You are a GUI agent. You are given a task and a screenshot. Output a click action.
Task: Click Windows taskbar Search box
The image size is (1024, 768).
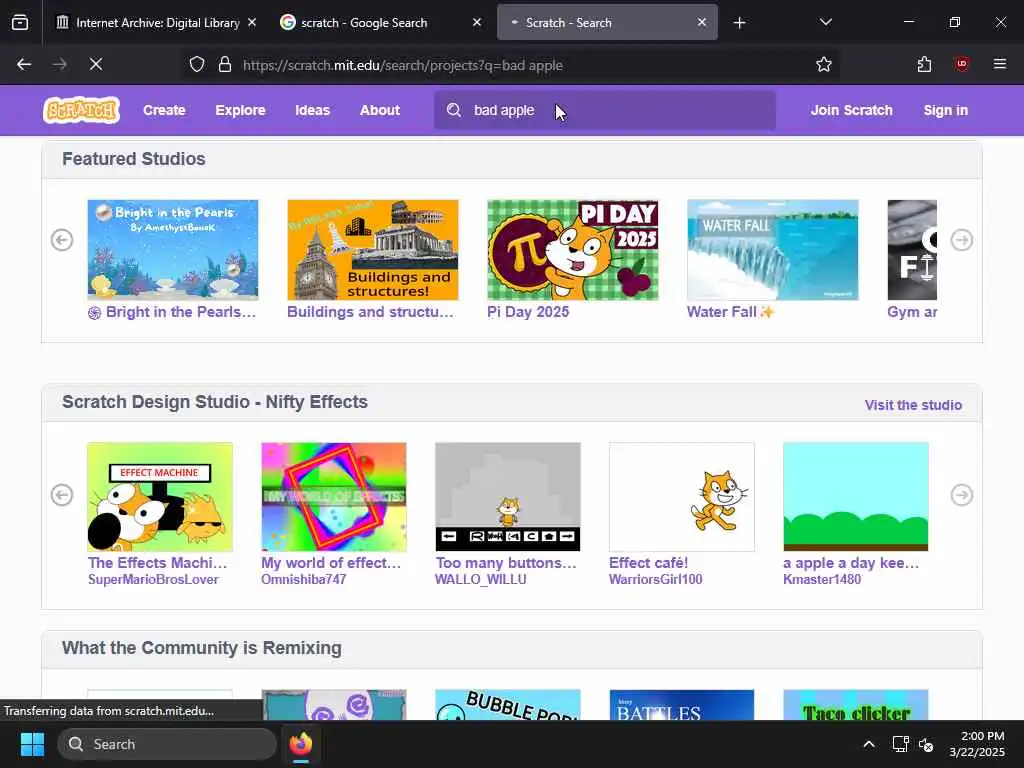click(x=167, y=744)
